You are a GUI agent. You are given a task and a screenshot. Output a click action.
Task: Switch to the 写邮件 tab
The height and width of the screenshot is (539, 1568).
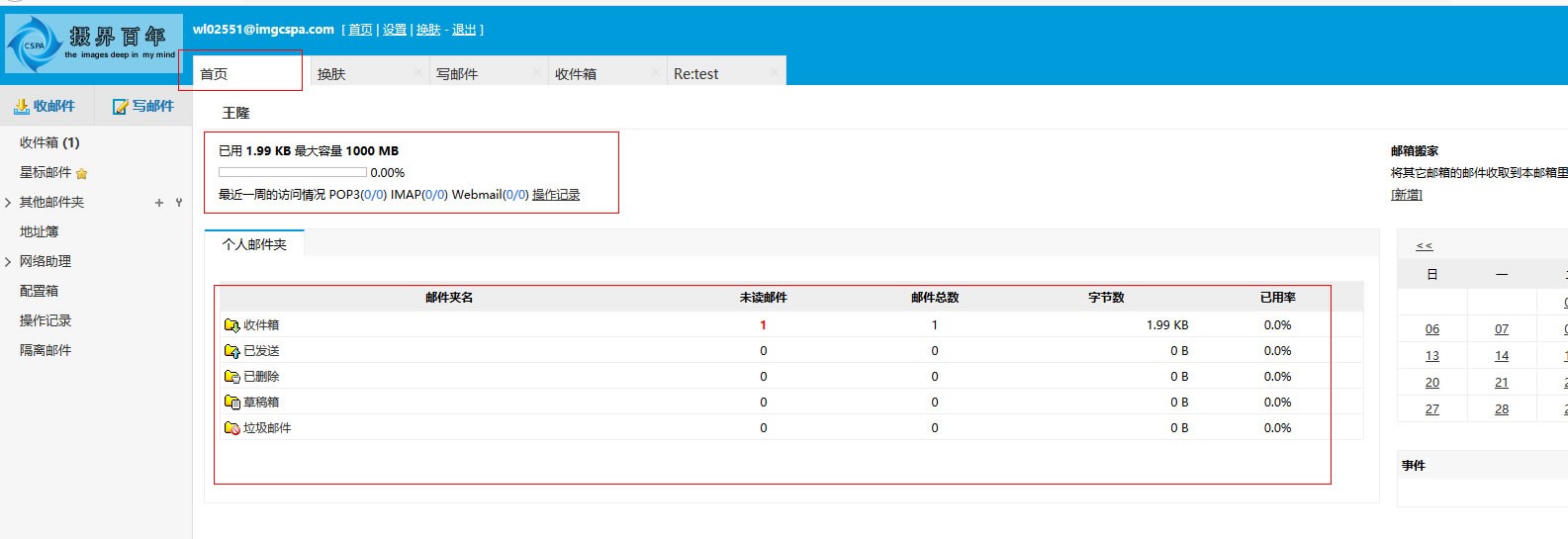(x=457, y=74)
